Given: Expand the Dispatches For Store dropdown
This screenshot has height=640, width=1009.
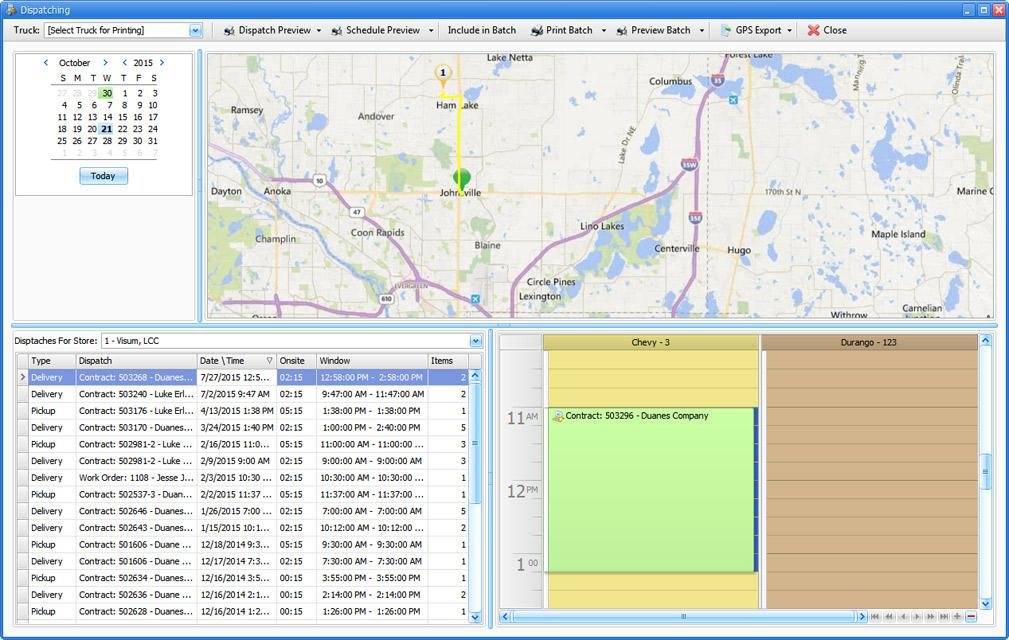Looking at the screenshot, I should pos(476,341).
